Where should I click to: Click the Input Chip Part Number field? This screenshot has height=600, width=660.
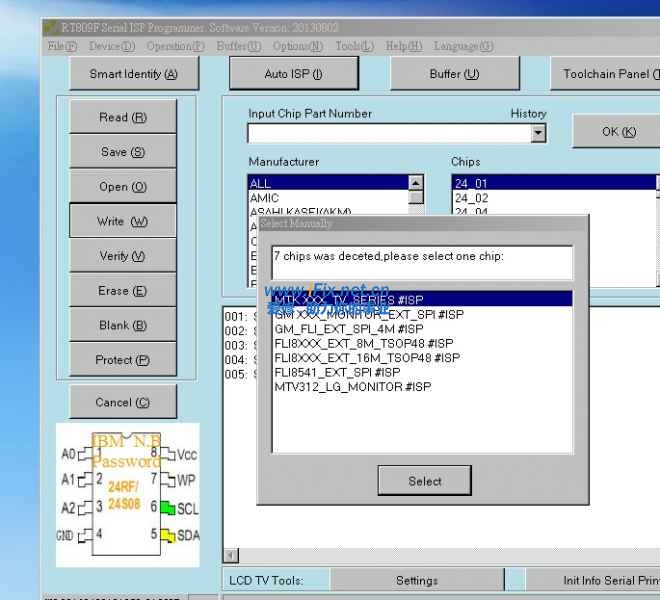coord(388,133)
